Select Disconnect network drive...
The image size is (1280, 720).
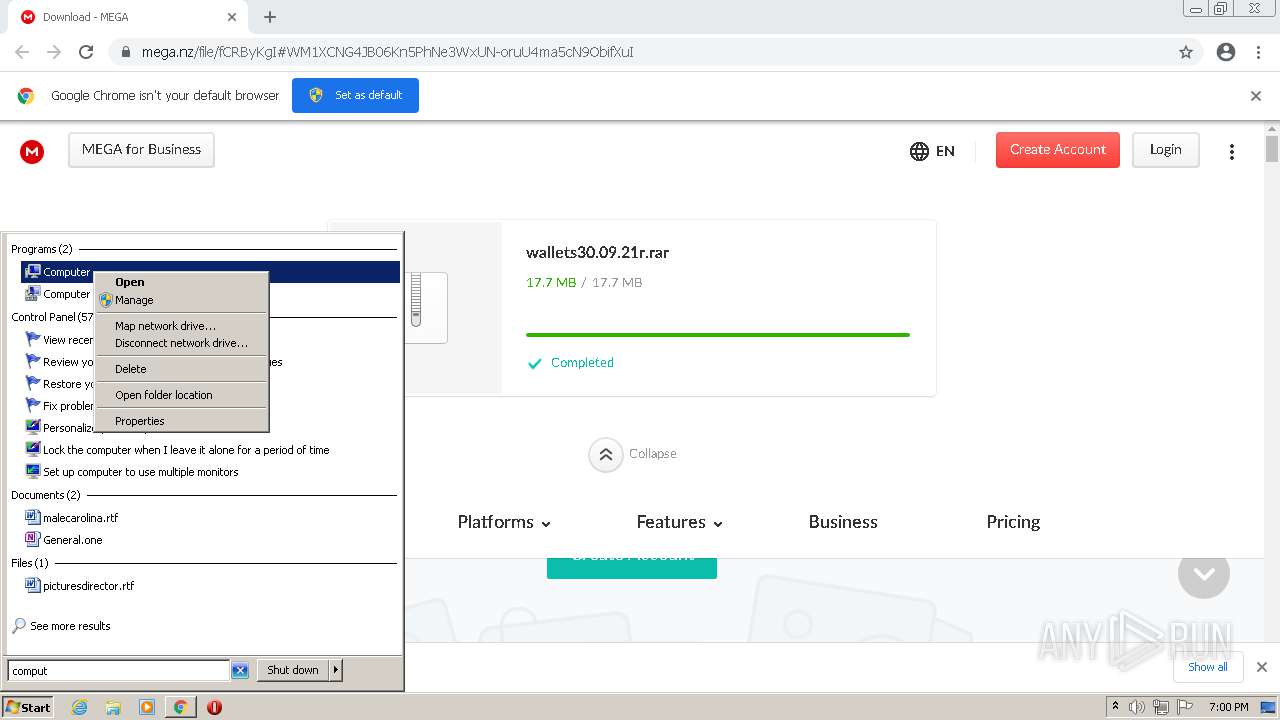point(181,343)
